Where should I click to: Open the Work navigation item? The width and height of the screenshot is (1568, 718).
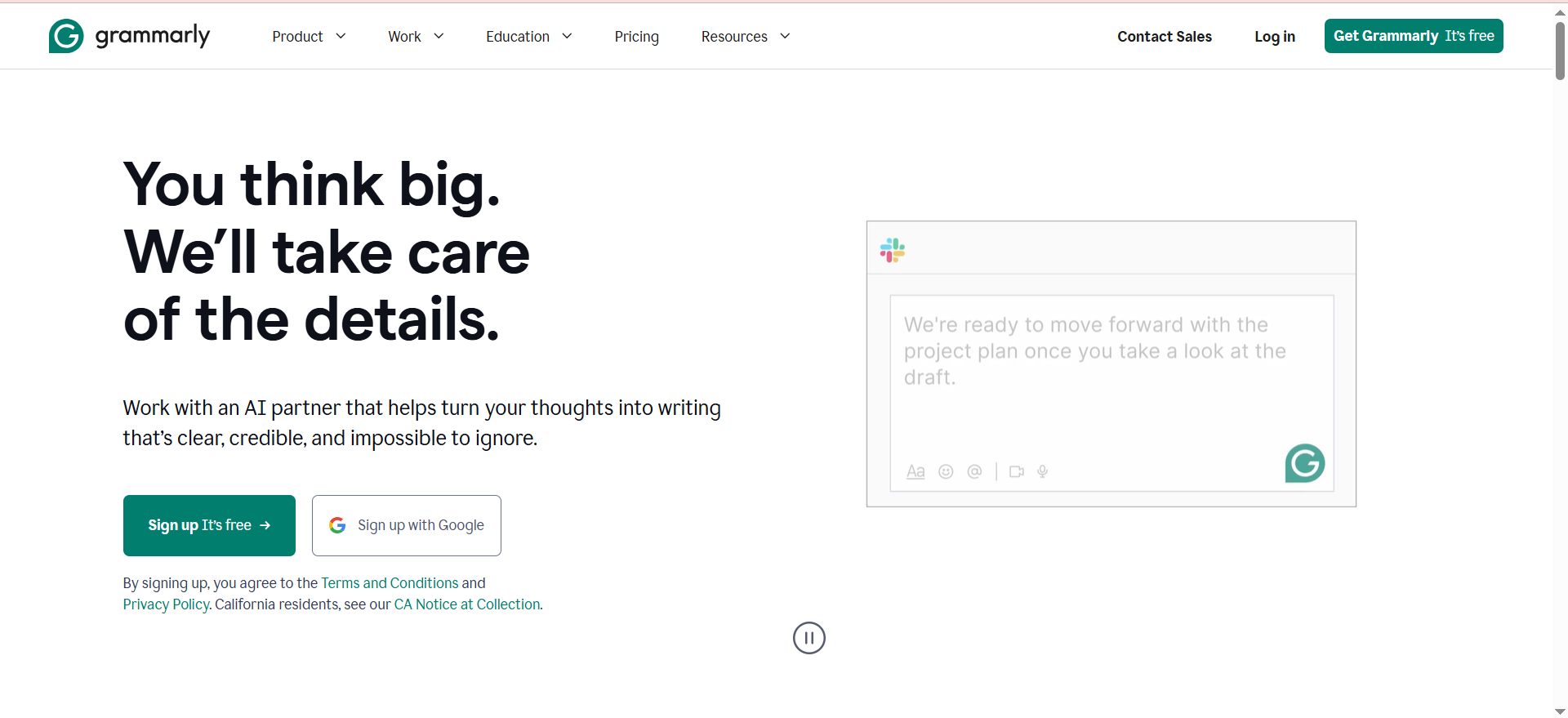[x=404, y=37]
